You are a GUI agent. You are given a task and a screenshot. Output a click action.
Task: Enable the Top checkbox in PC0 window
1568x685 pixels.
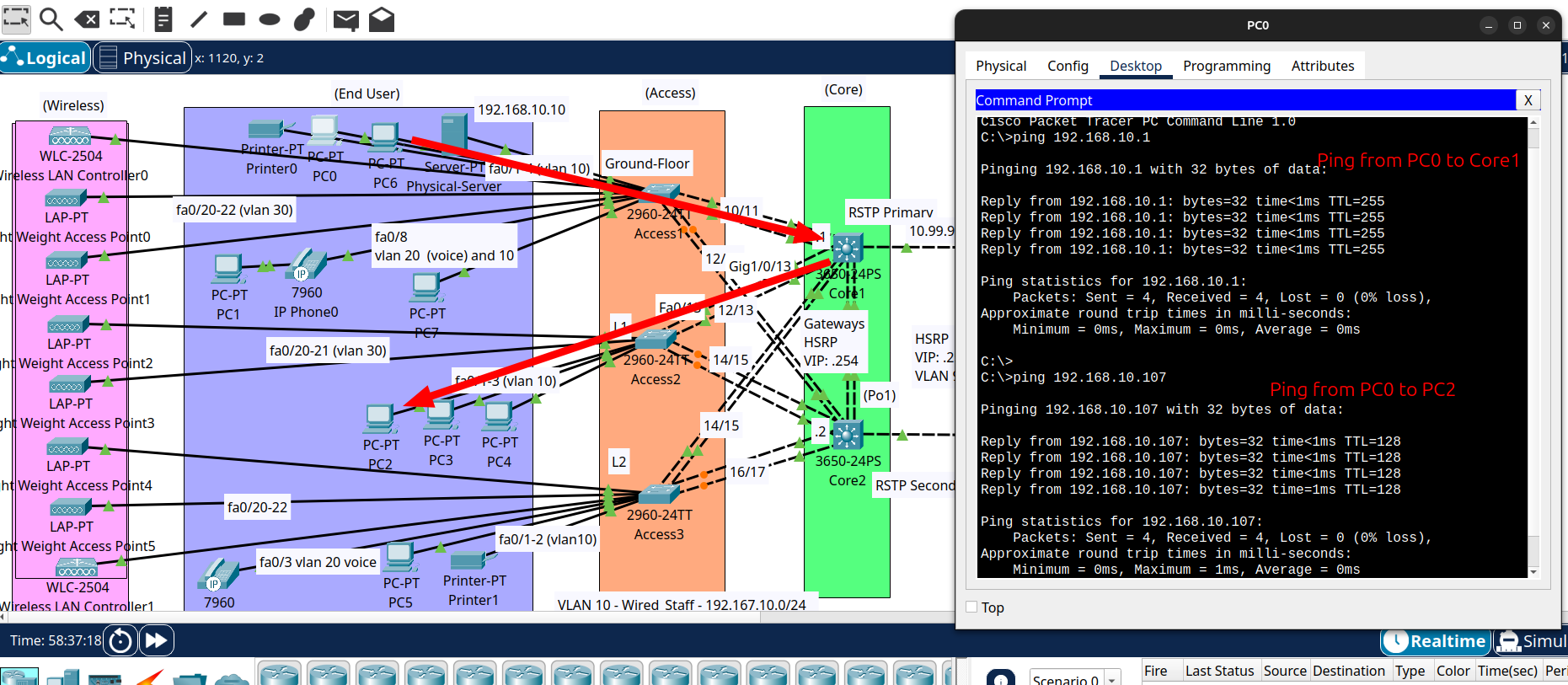coord(971,607)
